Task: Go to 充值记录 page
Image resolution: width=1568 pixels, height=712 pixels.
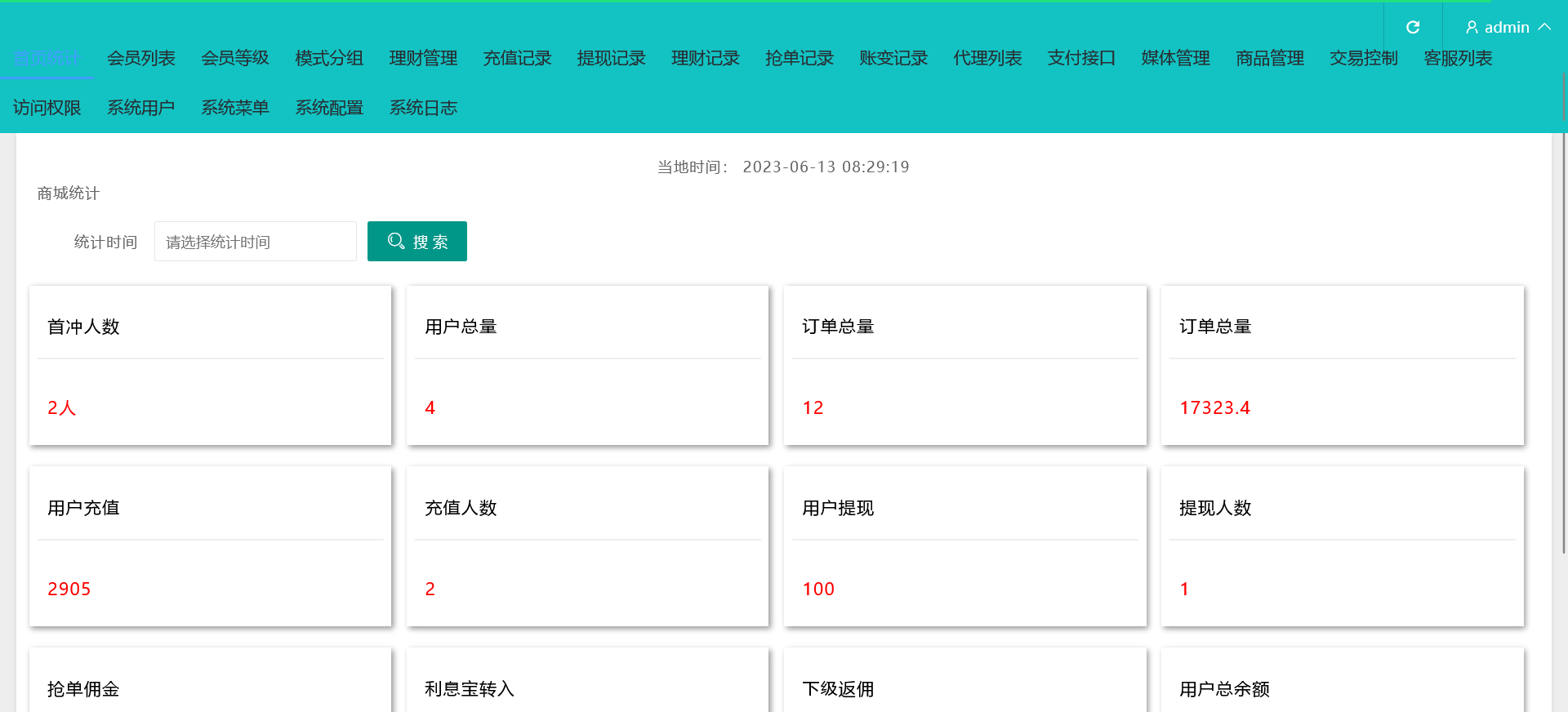Action: [517, 58]
